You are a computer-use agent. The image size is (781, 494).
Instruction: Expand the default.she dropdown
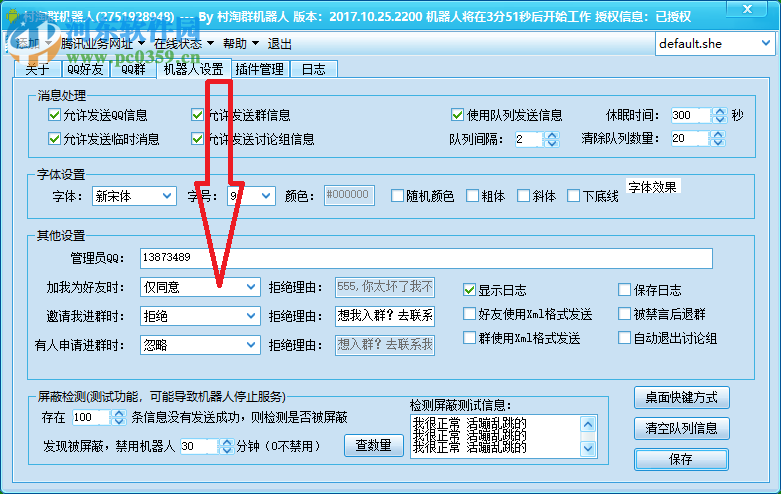click(x=715, y=44)
